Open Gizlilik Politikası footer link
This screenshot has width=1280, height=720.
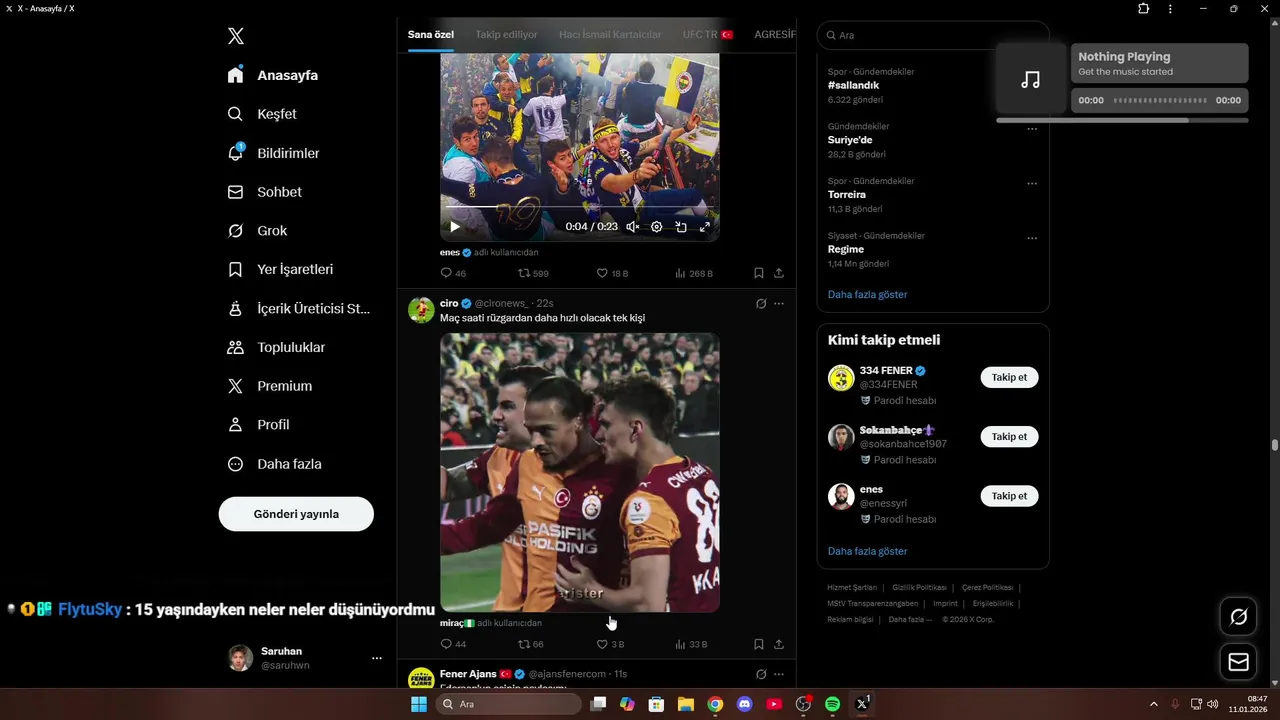[x=919, y=588]
